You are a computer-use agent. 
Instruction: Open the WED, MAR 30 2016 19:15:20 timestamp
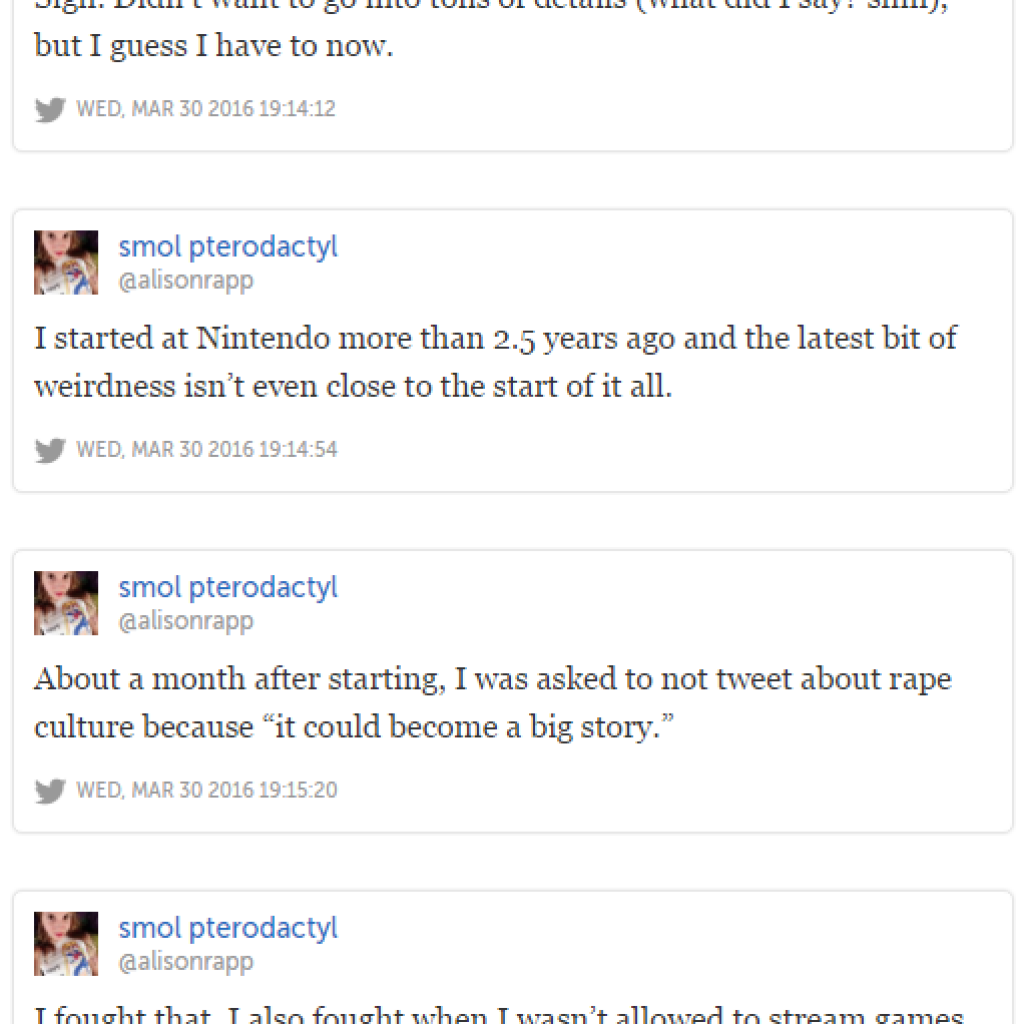point(206,791)
